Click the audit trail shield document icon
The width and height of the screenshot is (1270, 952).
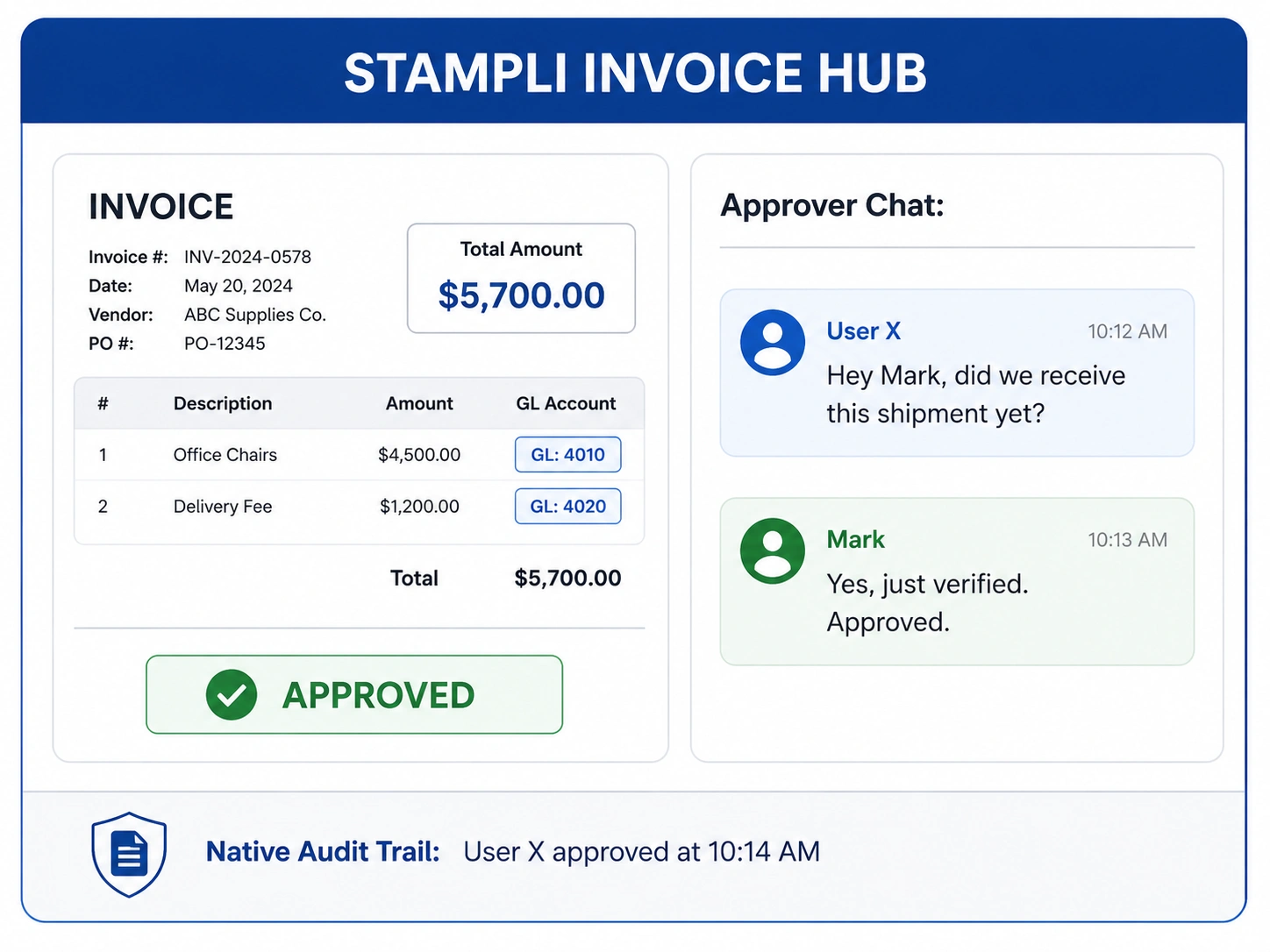tap(130, 854)
